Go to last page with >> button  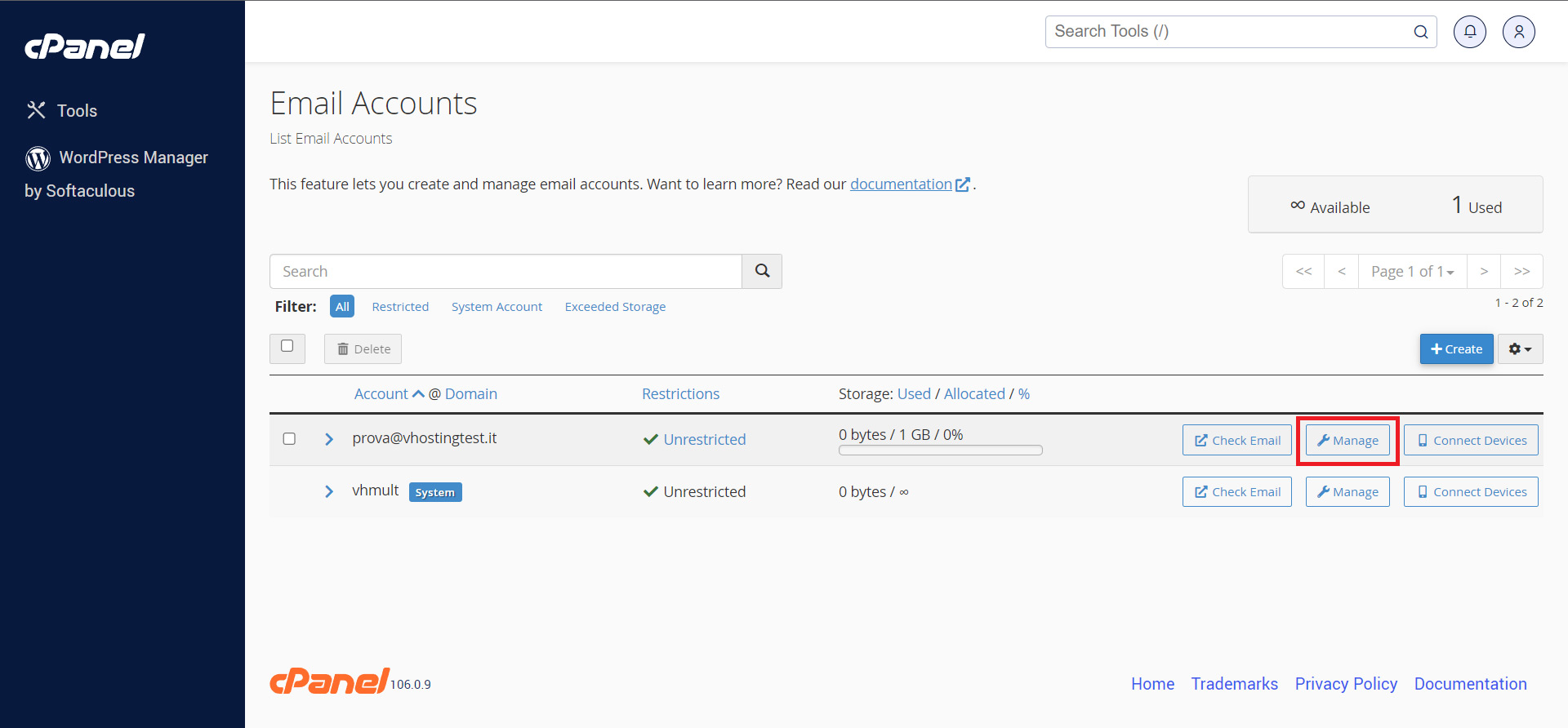[x=1522, y=271]
